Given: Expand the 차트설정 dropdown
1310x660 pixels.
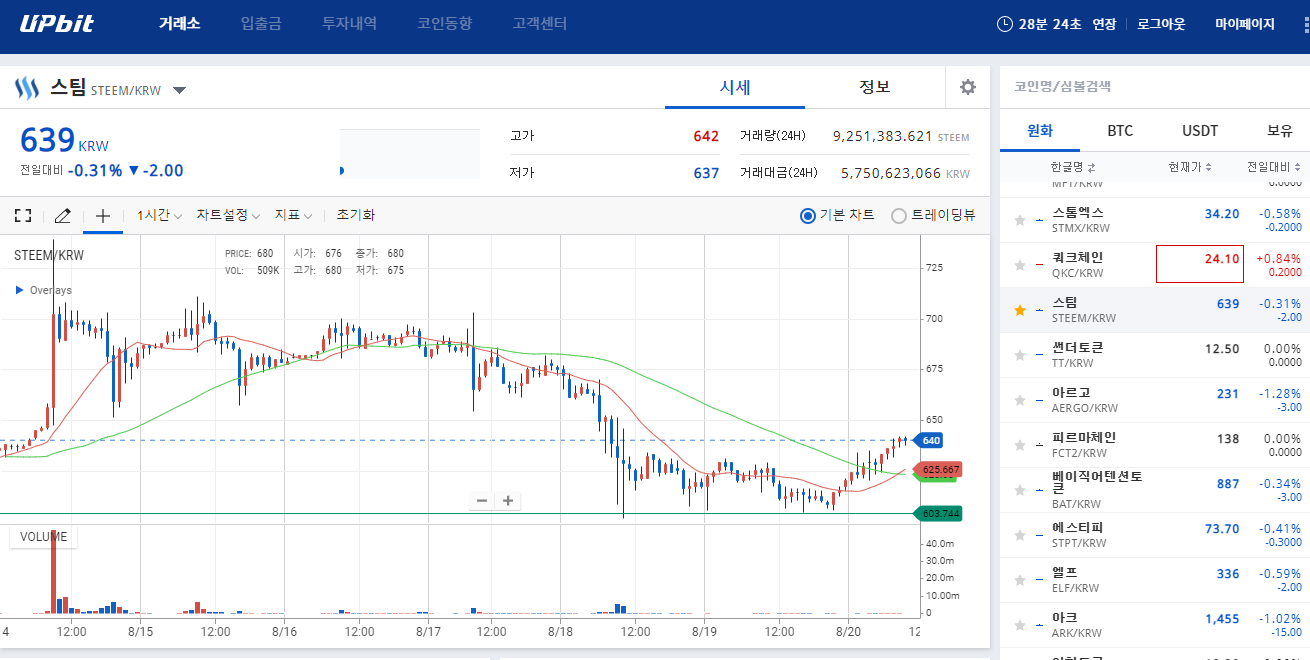Looking at the screenshot, I should pos(227,215).
